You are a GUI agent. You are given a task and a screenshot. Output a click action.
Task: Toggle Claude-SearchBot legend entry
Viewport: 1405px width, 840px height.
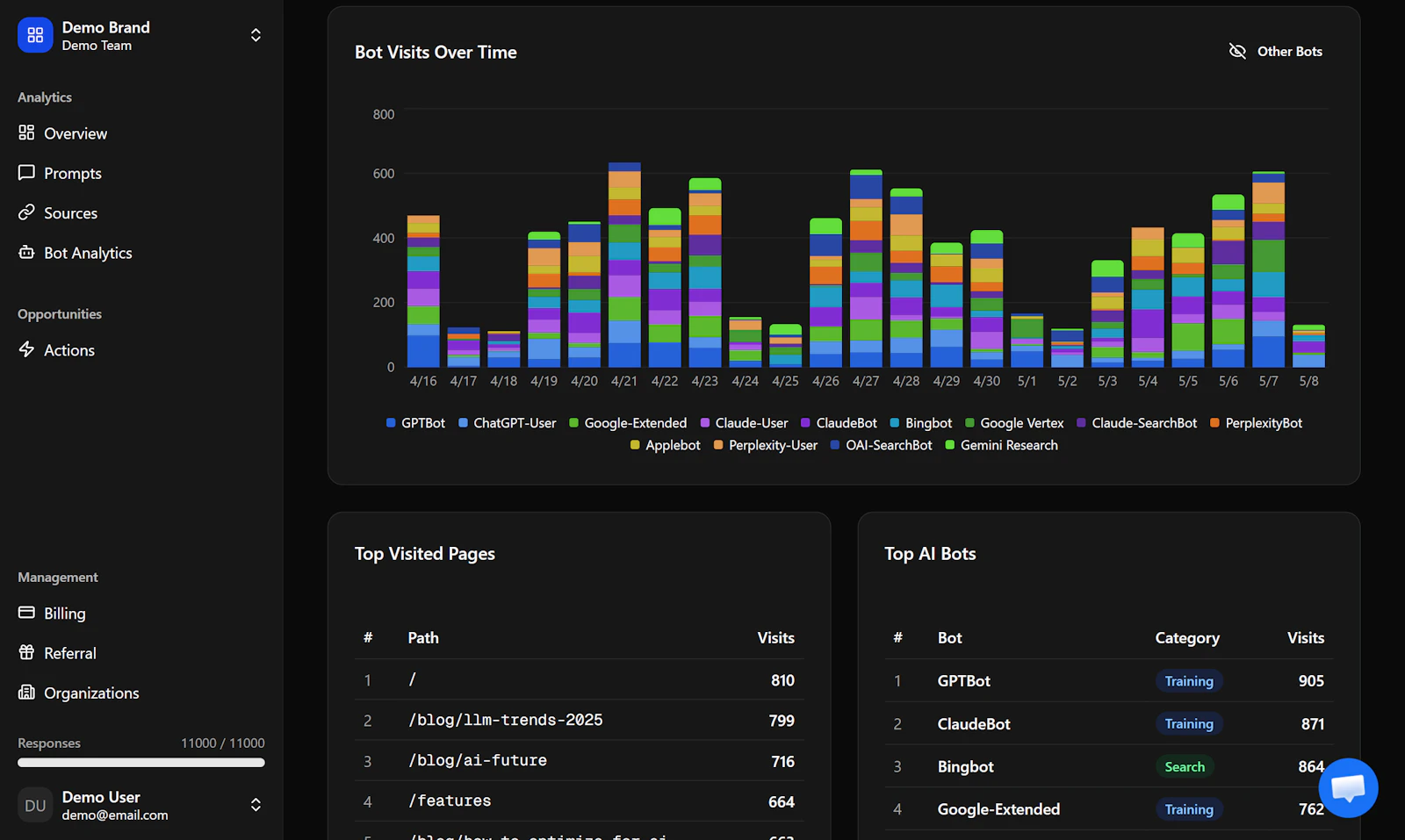1136,423
